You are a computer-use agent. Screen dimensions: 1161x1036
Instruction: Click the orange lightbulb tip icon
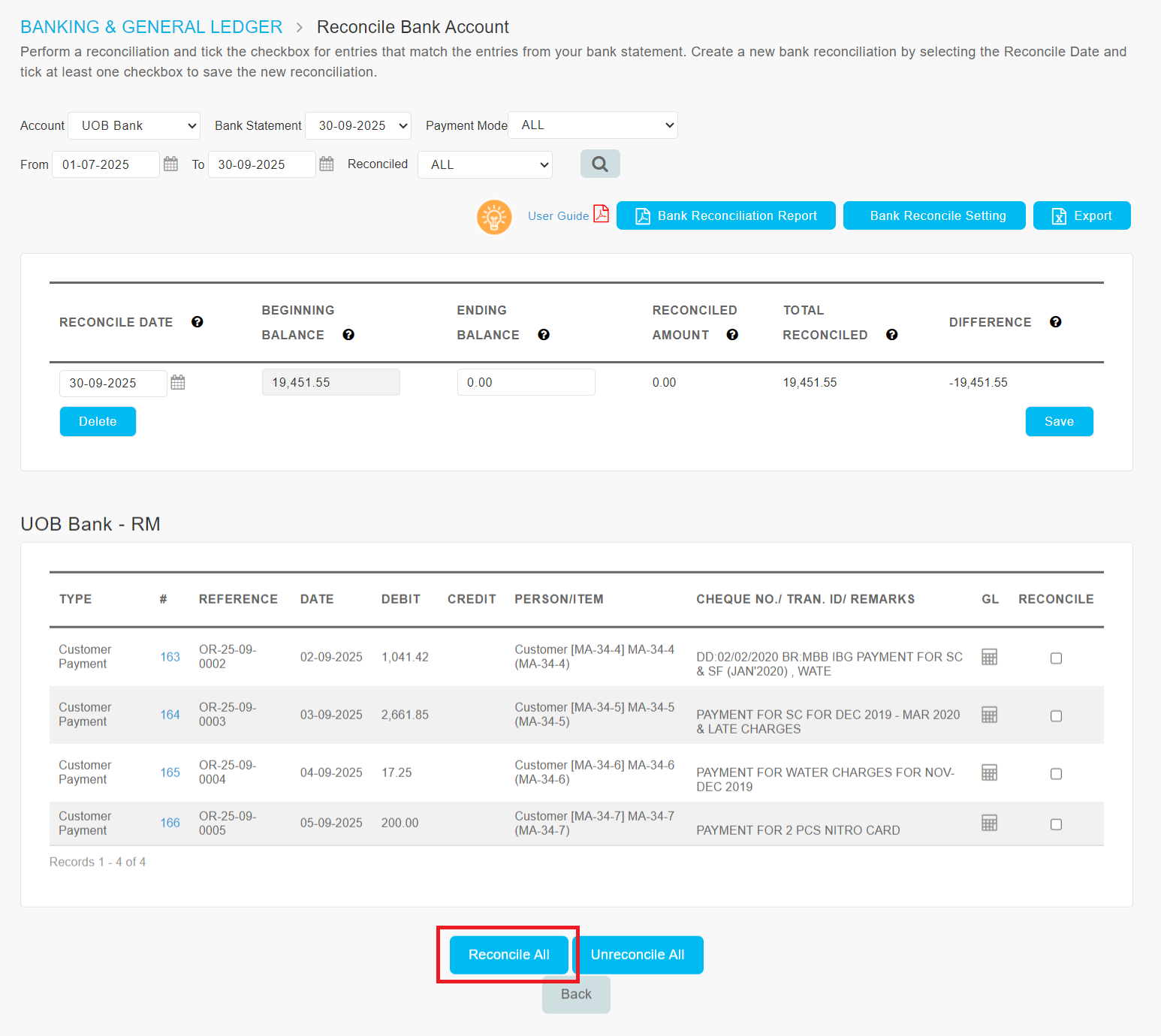pyautogui.click(x=494, y=217)
